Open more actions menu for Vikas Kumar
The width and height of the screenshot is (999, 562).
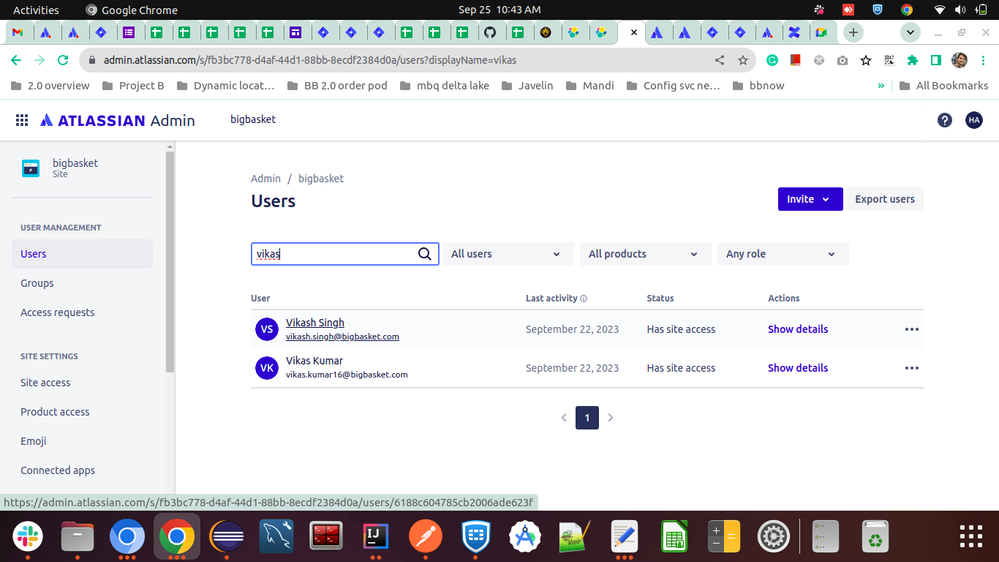click(x=912, y=368)
